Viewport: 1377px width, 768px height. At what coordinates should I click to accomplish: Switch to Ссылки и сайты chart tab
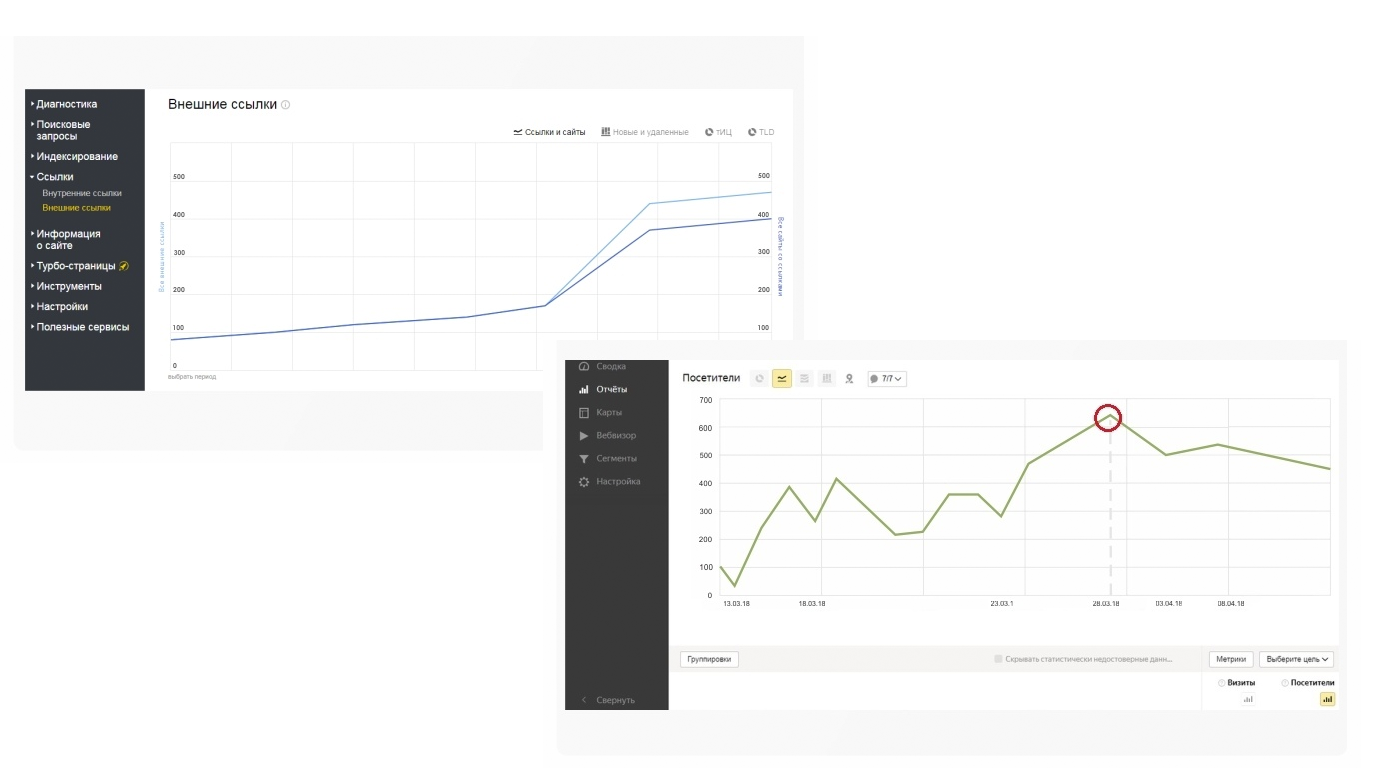[549, 132]
